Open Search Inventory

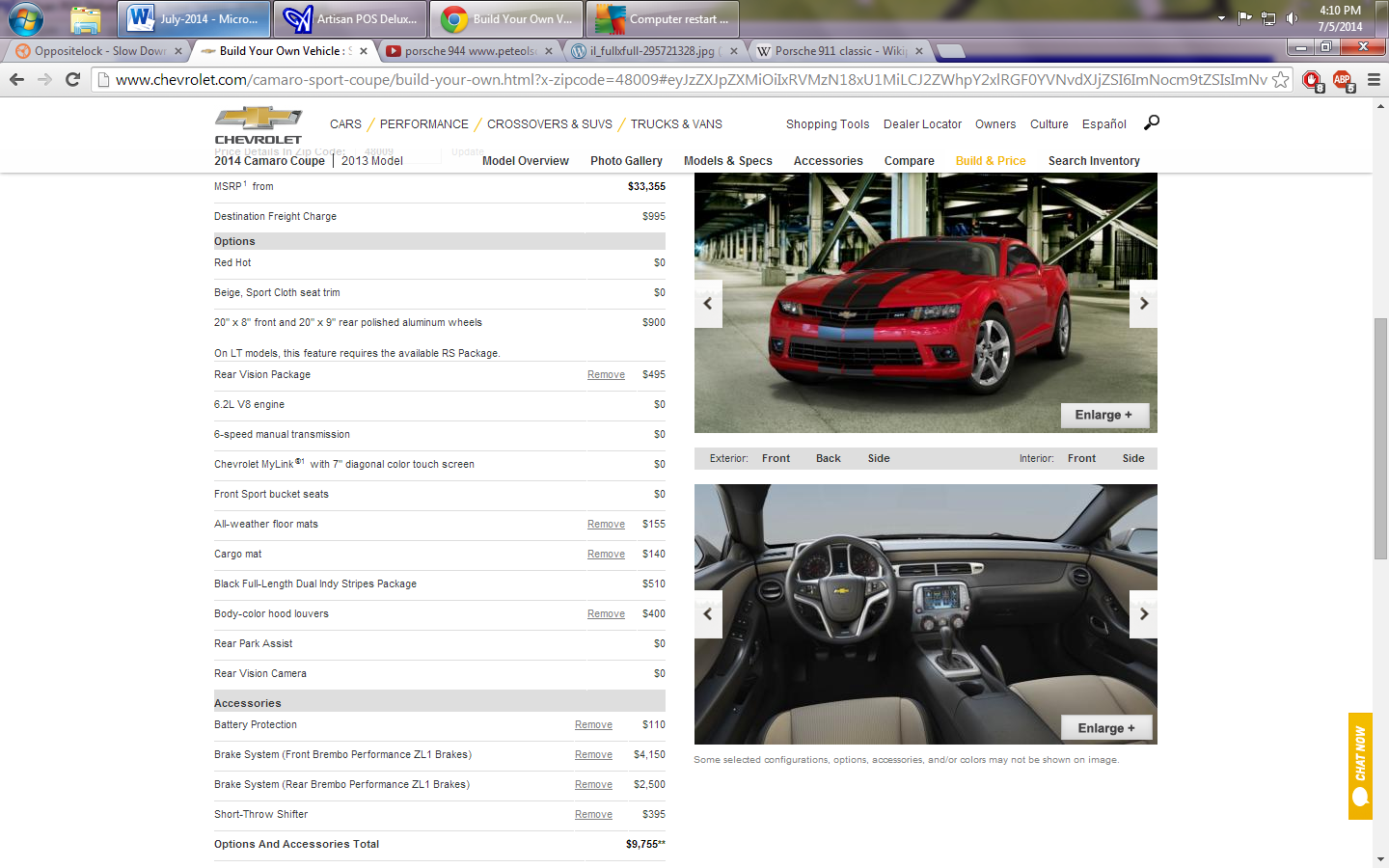point(1094,161)
